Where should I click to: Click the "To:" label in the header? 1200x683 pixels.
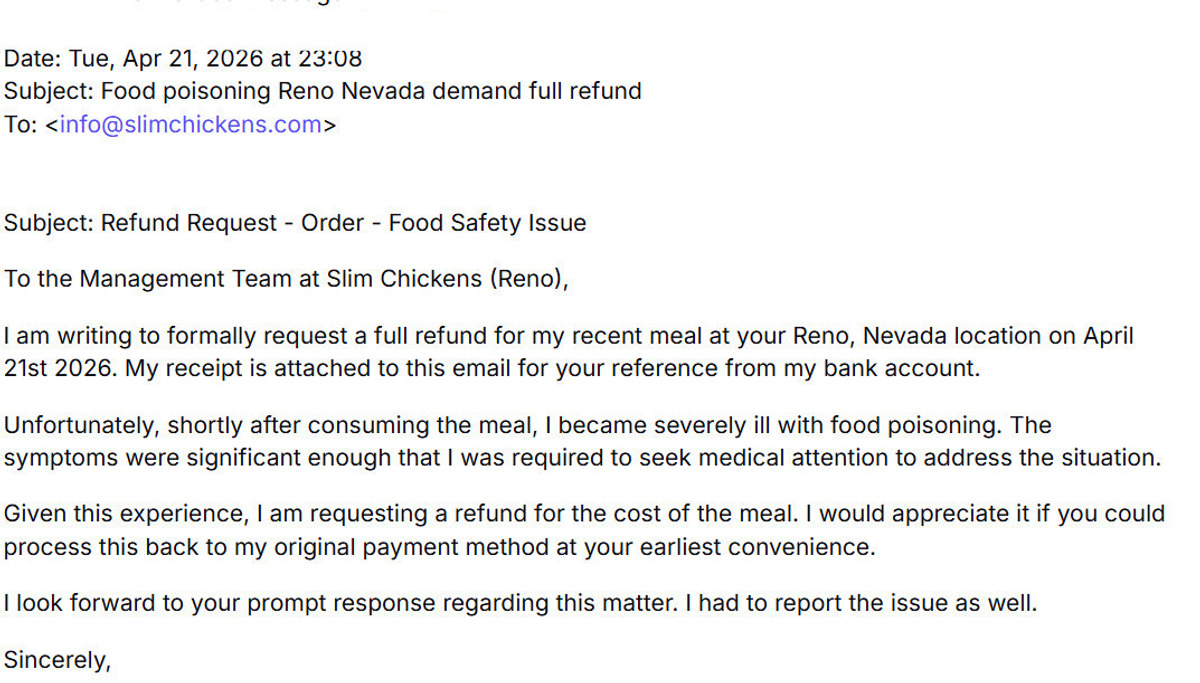(x=20, y=125)
